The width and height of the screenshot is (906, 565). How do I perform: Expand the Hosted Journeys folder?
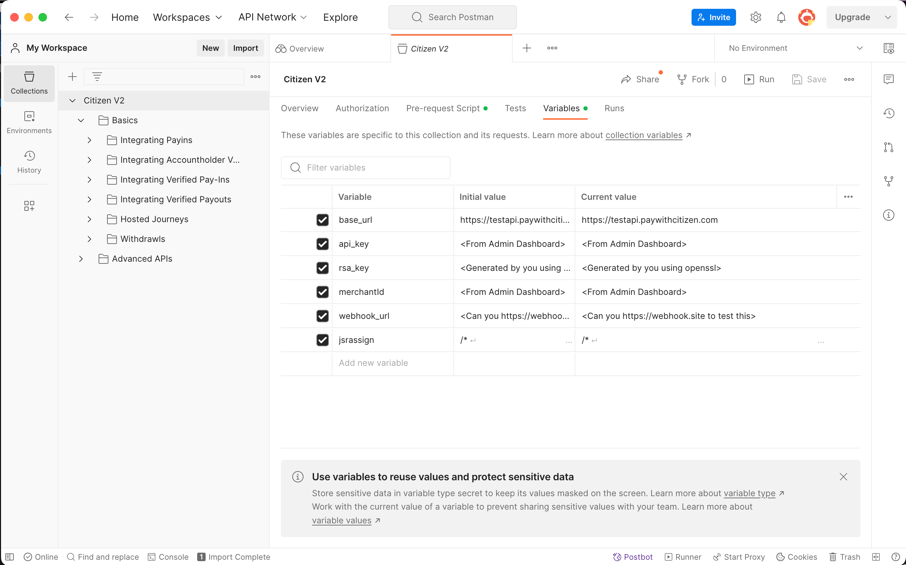(x=90, y=219)
